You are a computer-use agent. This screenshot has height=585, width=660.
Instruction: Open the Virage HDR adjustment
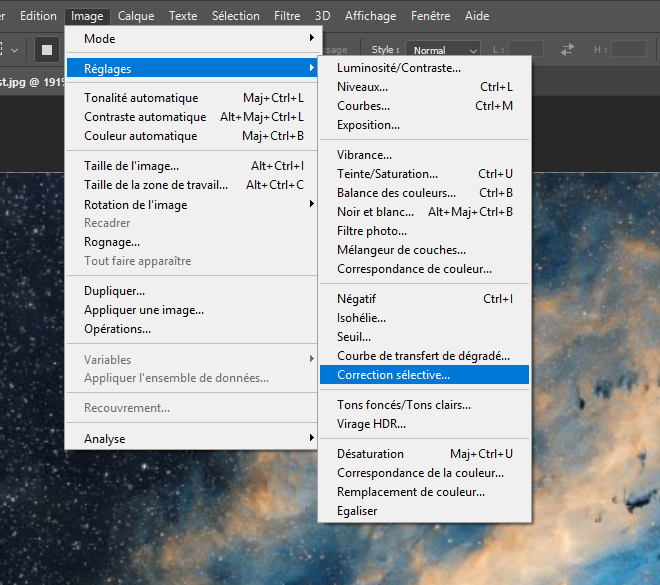coord(424,424)
